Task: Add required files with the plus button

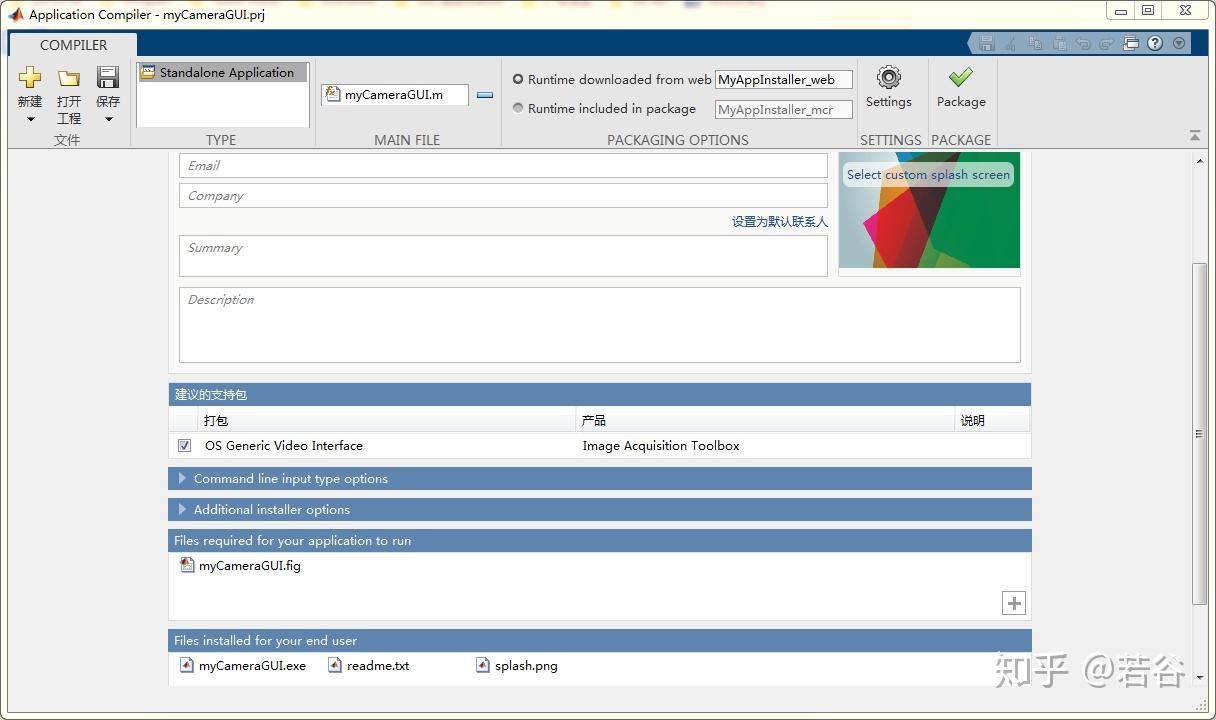Action: pos(1014,603)
